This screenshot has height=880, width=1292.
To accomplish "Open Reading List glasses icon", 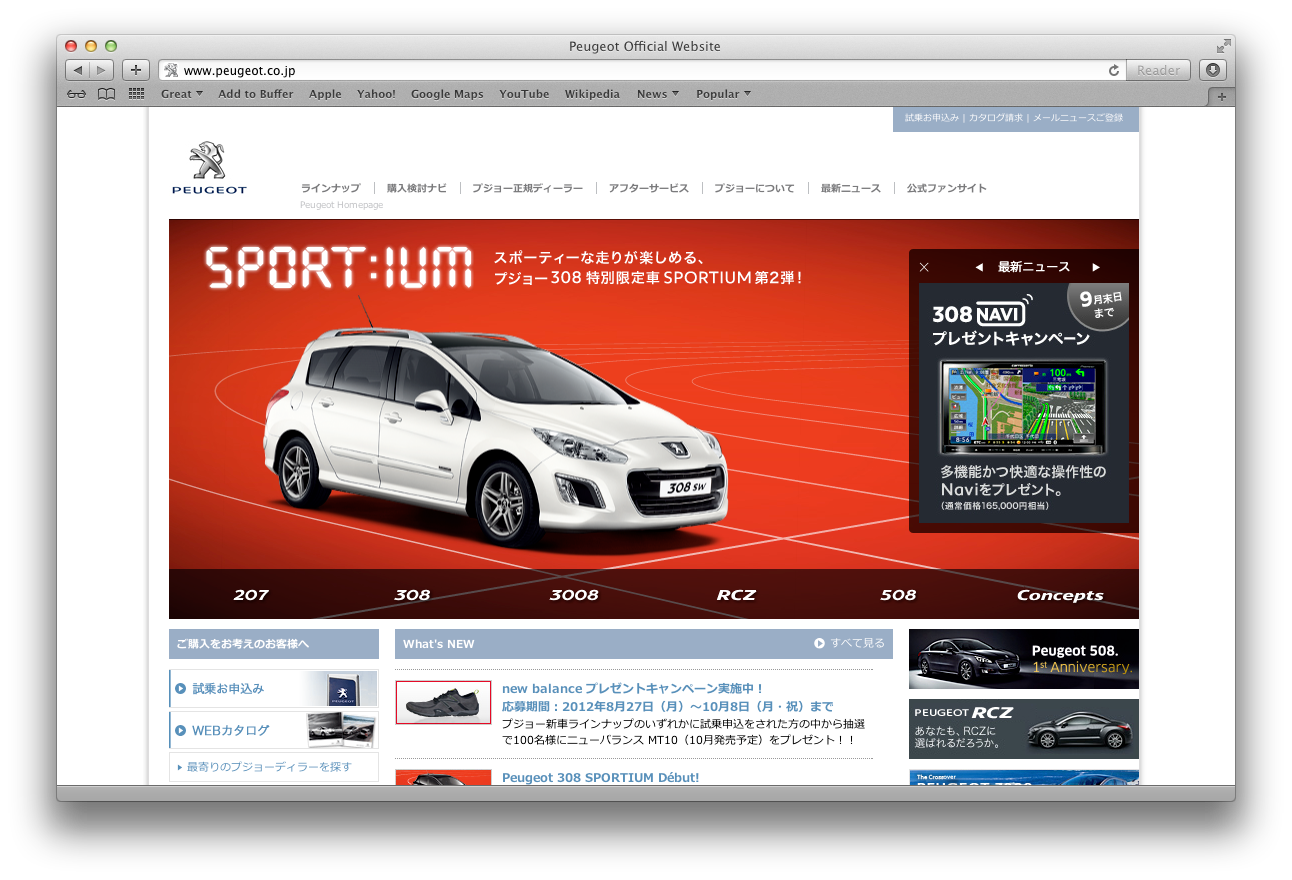I will coord(77,94).
